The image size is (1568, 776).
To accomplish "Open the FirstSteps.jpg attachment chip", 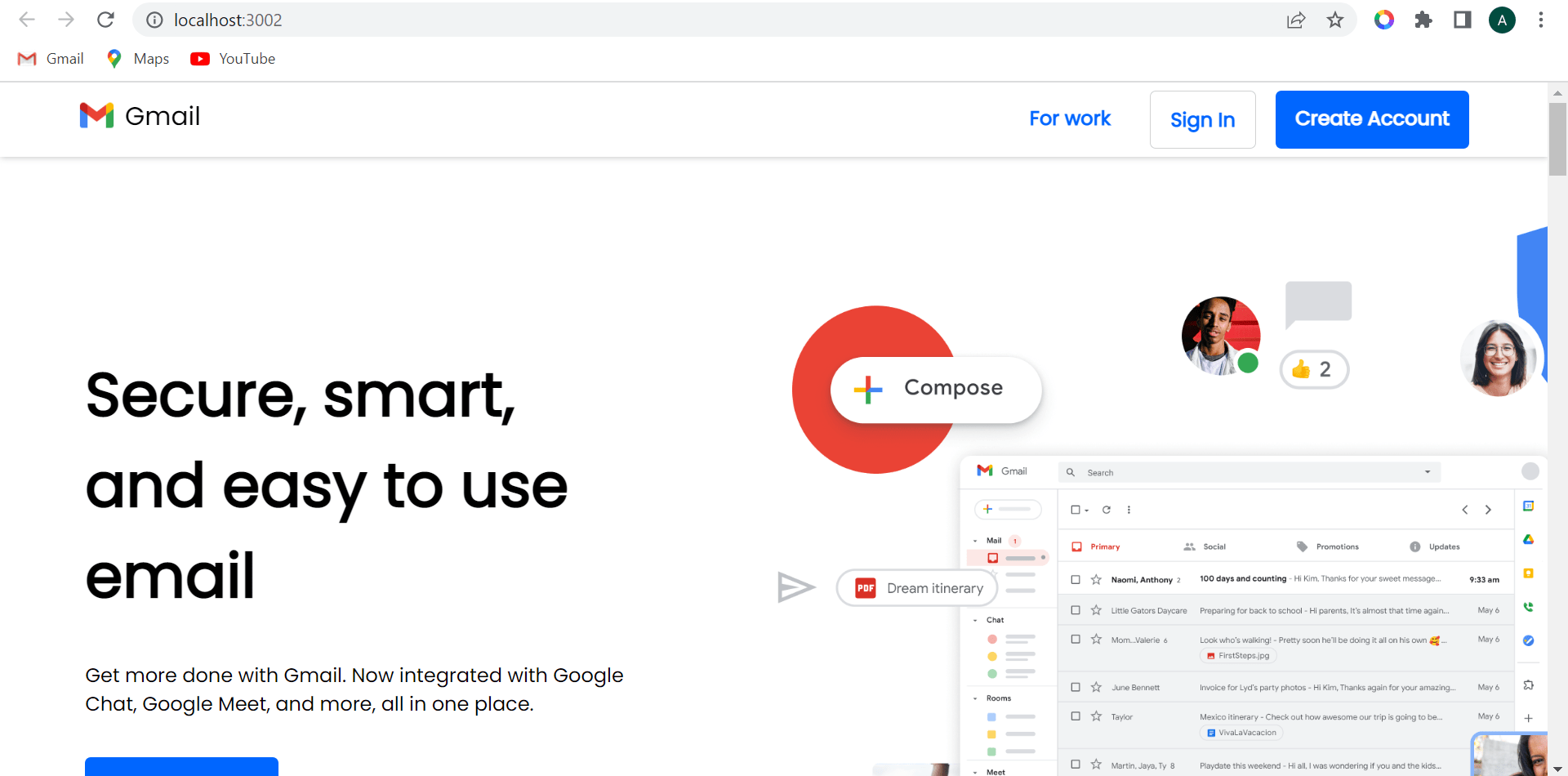I will 1238,656.
